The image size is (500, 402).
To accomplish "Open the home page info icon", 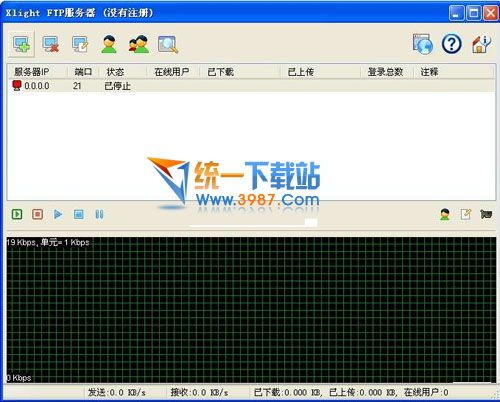I will (x=481, y=44).
